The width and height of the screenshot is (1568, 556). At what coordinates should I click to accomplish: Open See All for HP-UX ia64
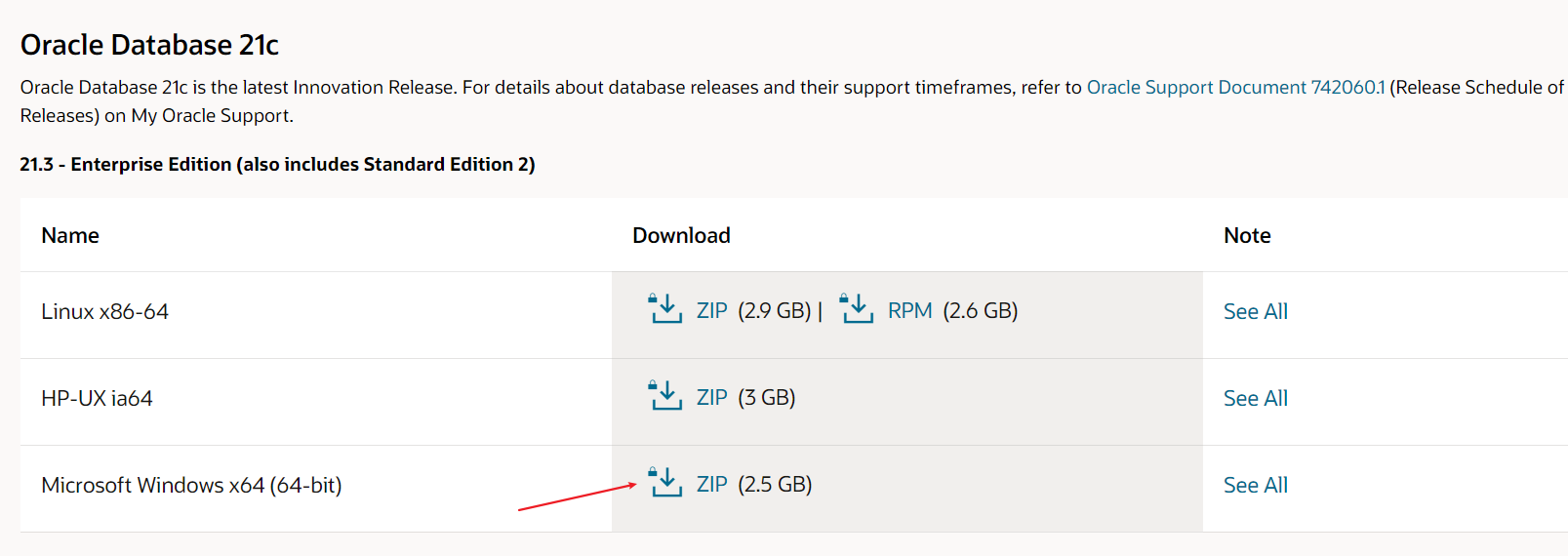pyautogui.click(x=1256, y=398)
